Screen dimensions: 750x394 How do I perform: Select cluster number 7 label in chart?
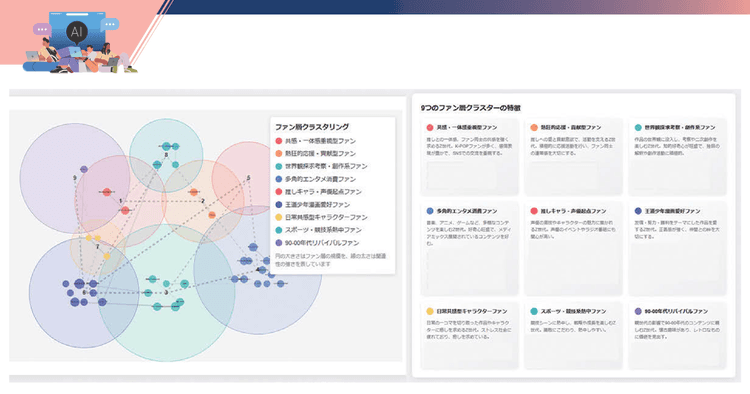pyautogui.click(x=98, y=247)
